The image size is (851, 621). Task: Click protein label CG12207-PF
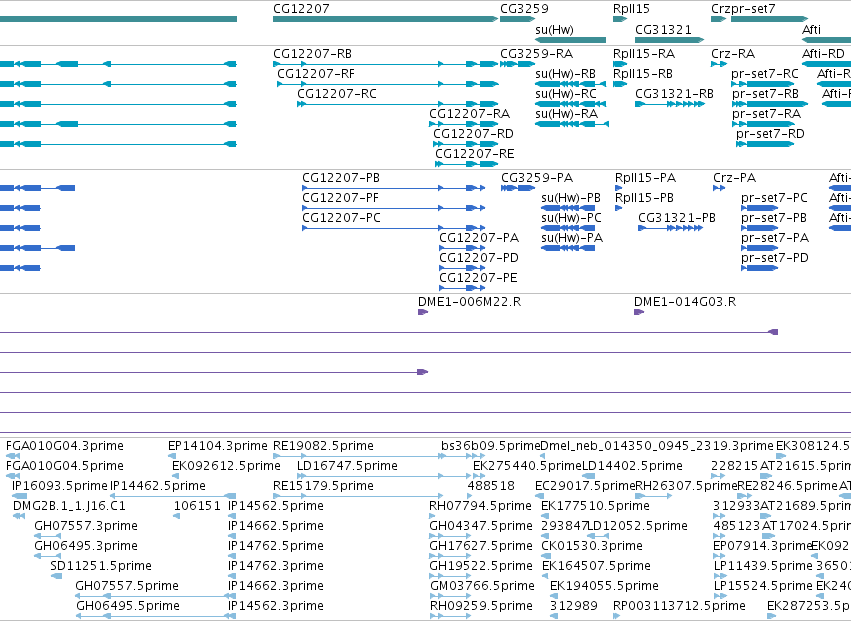coord(340,198)
